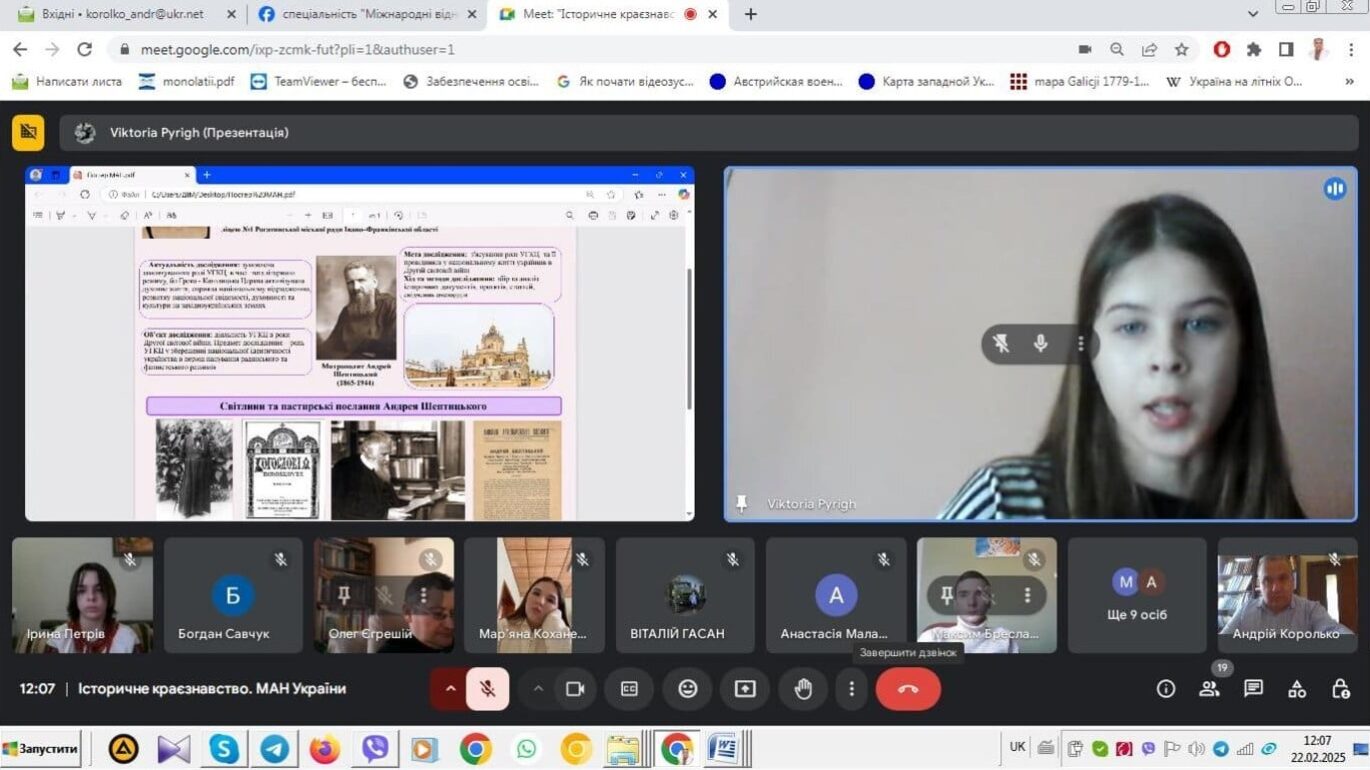Raise your hand in the meeting
The height and width of the screenshot is (770, 1370).
803,689
